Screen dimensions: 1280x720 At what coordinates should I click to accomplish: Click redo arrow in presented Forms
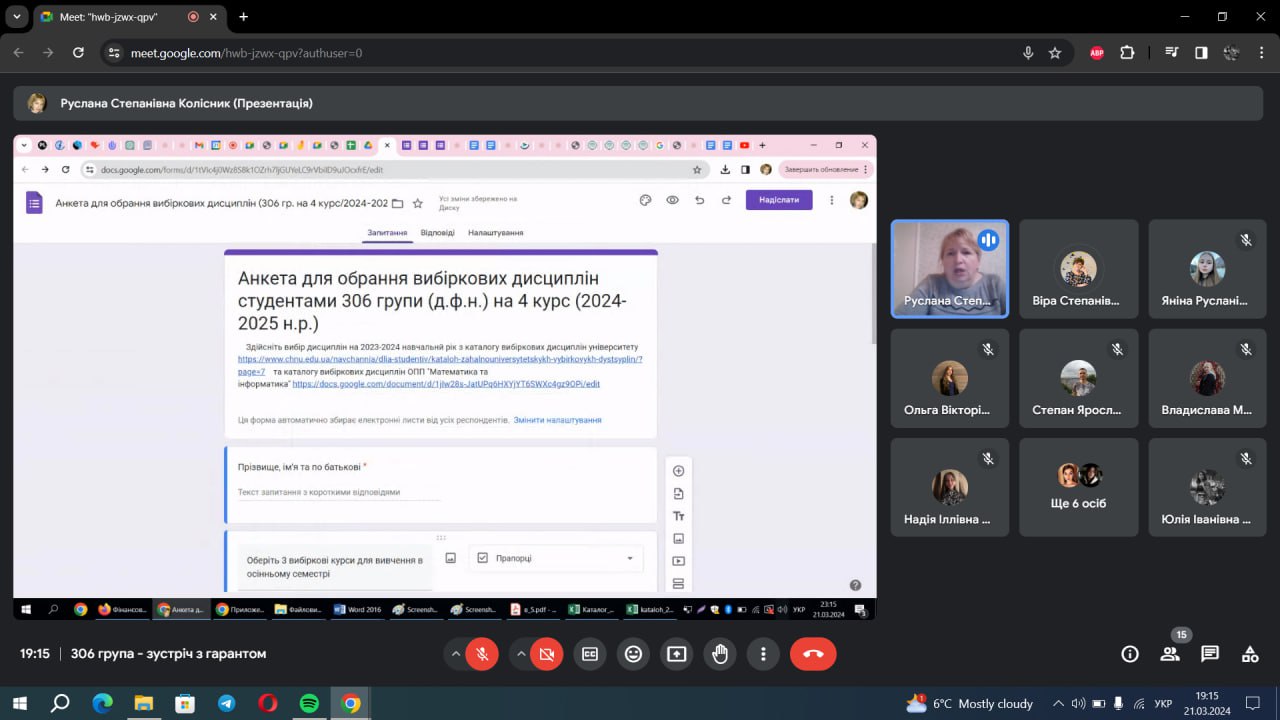[x=726, y=200]
